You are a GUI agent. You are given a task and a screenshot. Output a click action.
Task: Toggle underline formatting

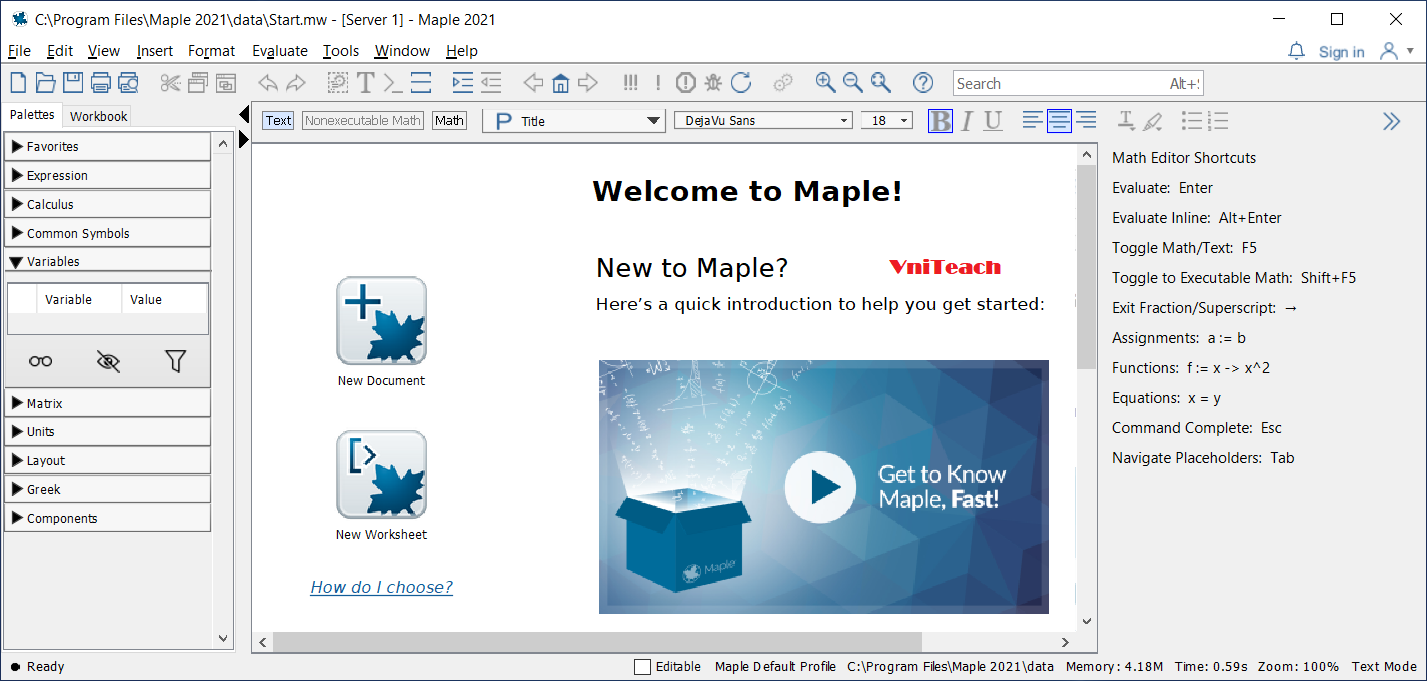(993, 121)
